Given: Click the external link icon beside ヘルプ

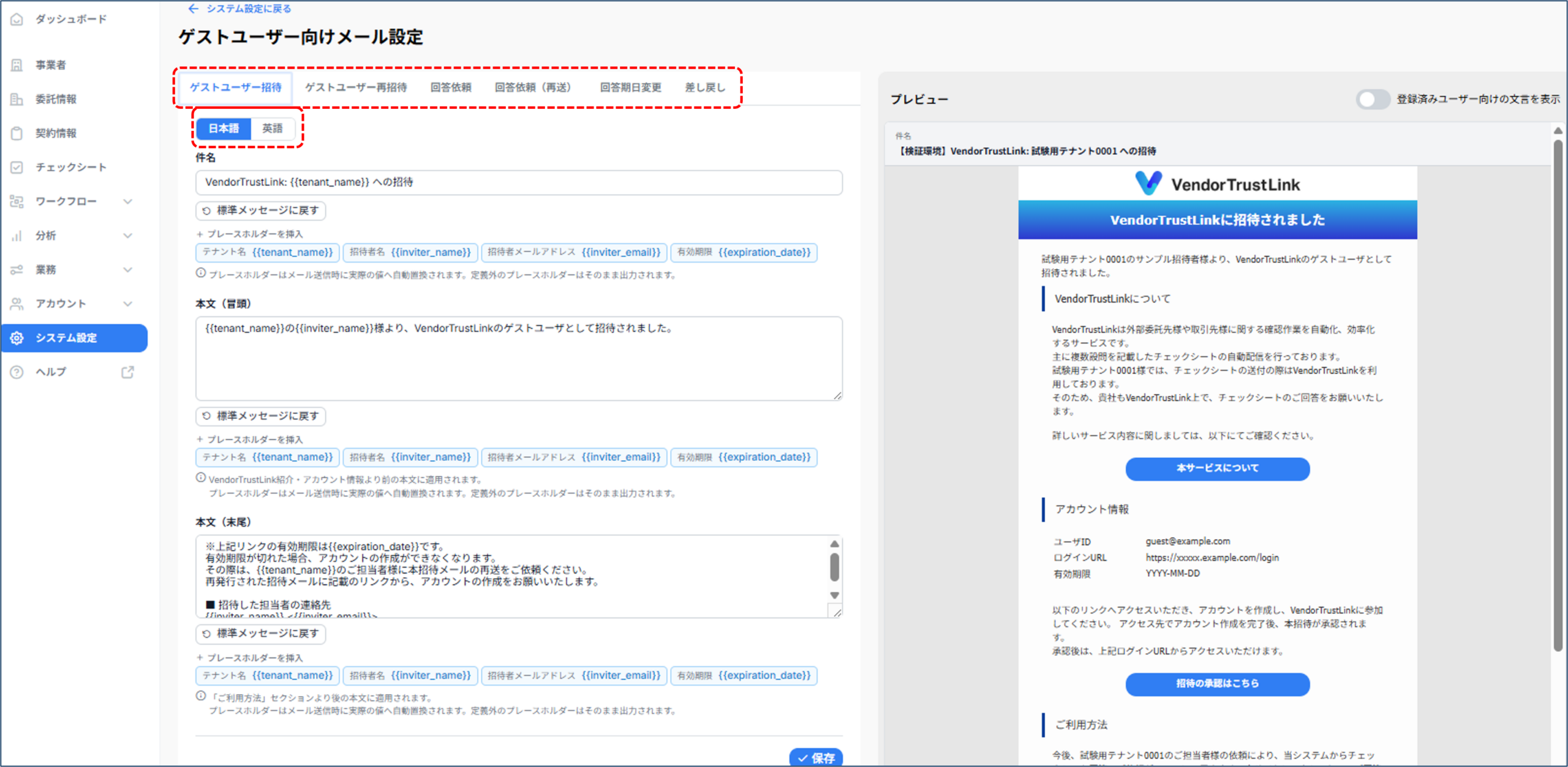Looking at the screenshot, I should tap(127, 372).
